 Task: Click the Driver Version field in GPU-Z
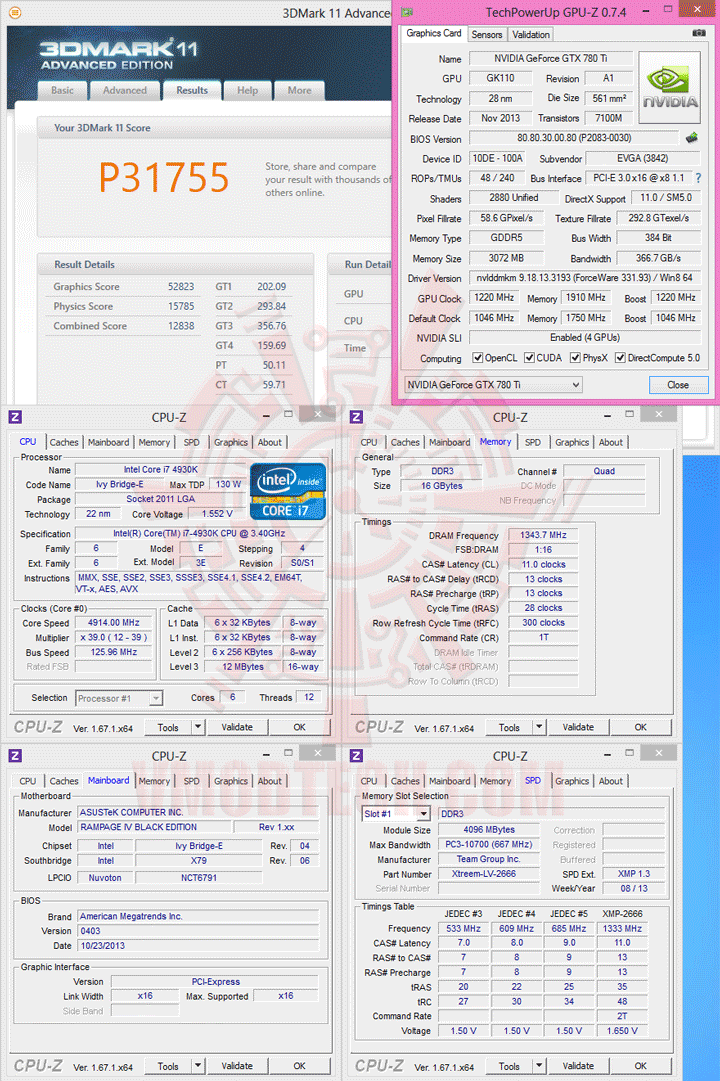point(585,278)
